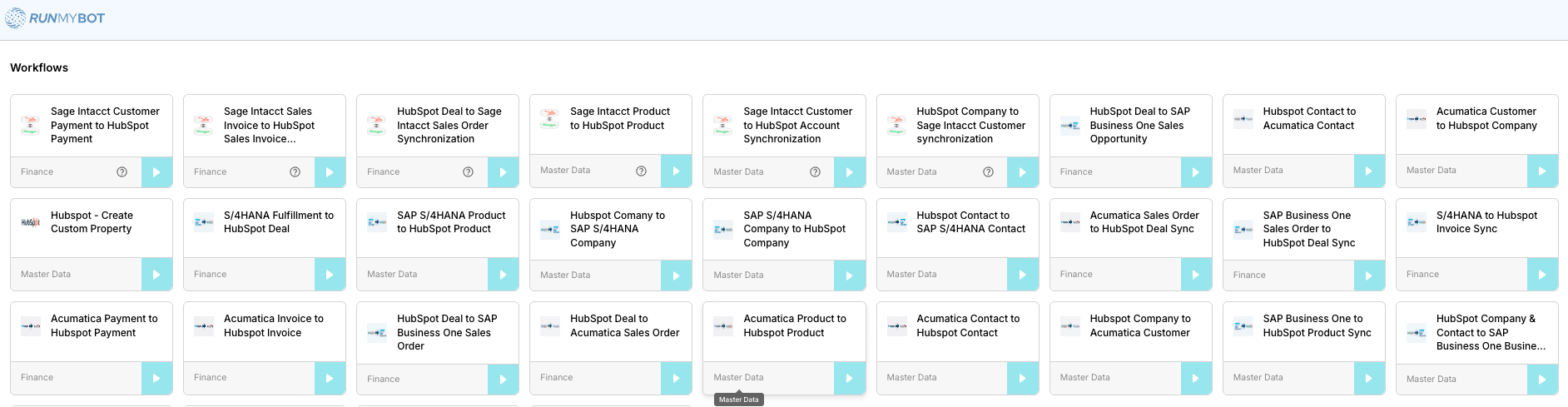Run HubSpot Deal to SAP Business One Sales Opportunity

[x=1196, y=172]
